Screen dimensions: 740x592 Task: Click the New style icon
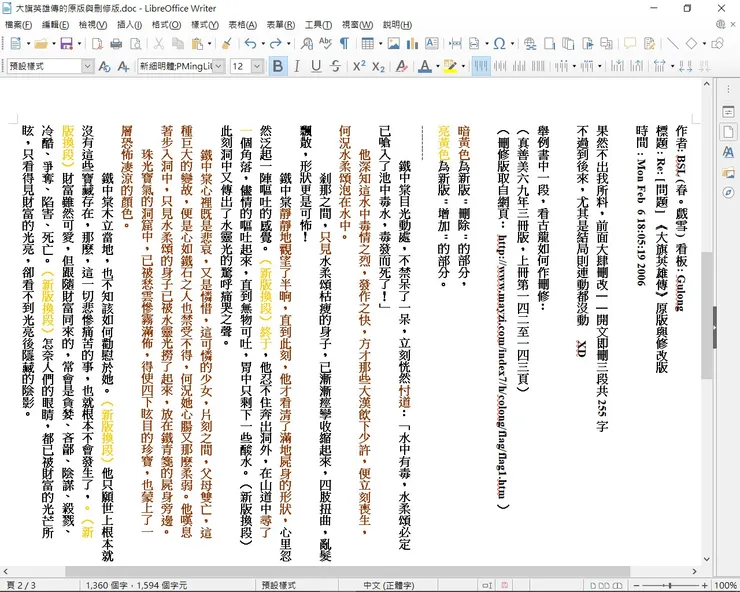tap(123, 67)
